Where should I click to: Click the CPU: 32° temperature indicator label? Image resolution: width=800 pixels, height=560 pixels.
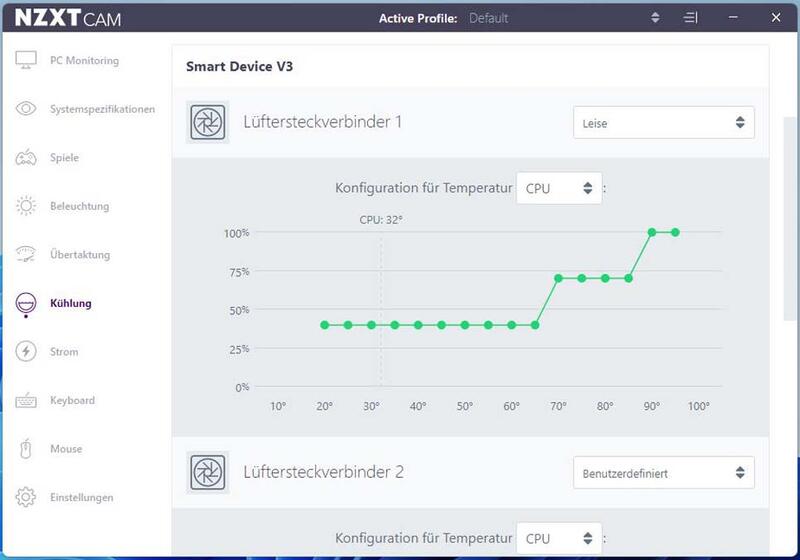tap(381, 220)
